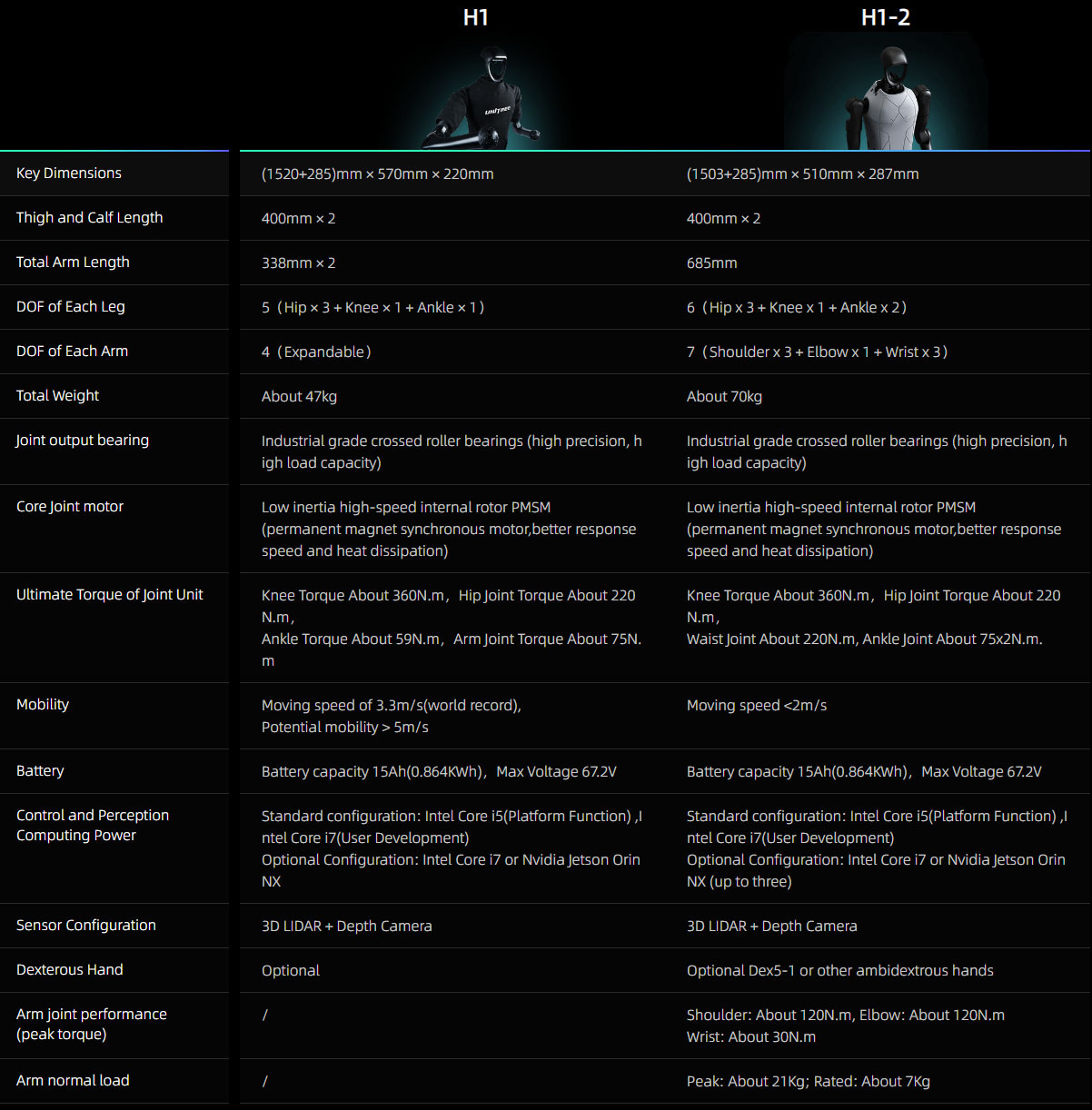Click H1 leg DOF value starting with 5
Image resolution: width=1092 pixels, height=1110 pixels.
point(373,307)
